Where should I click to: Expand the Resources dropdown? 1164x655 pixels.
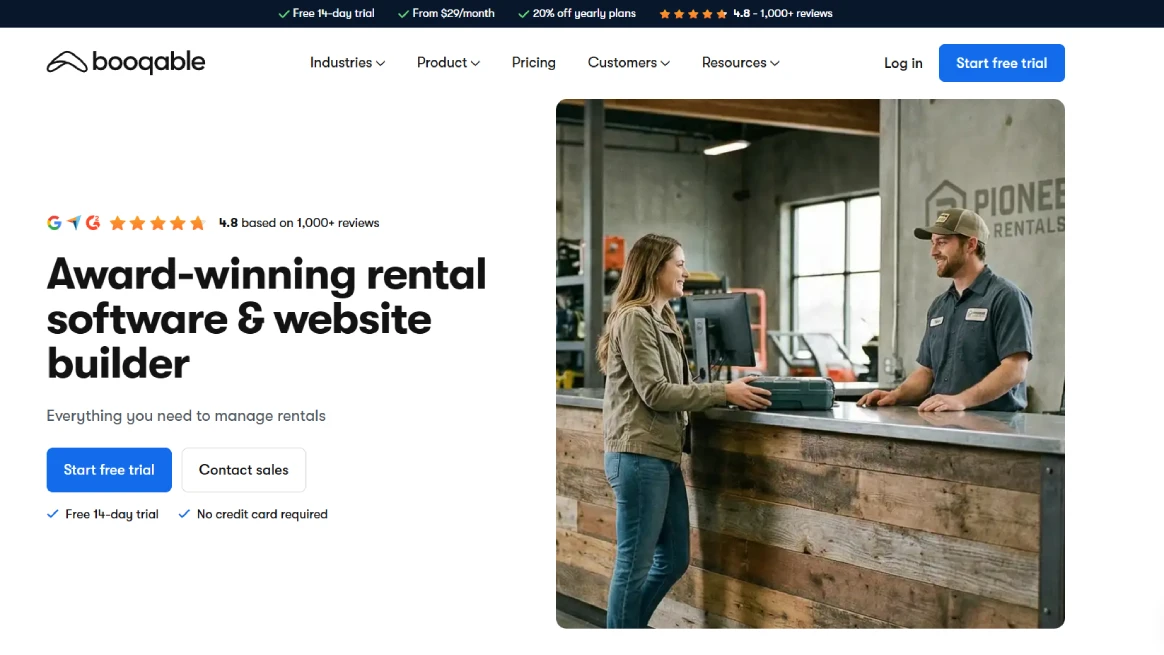(x=740, y=62)
